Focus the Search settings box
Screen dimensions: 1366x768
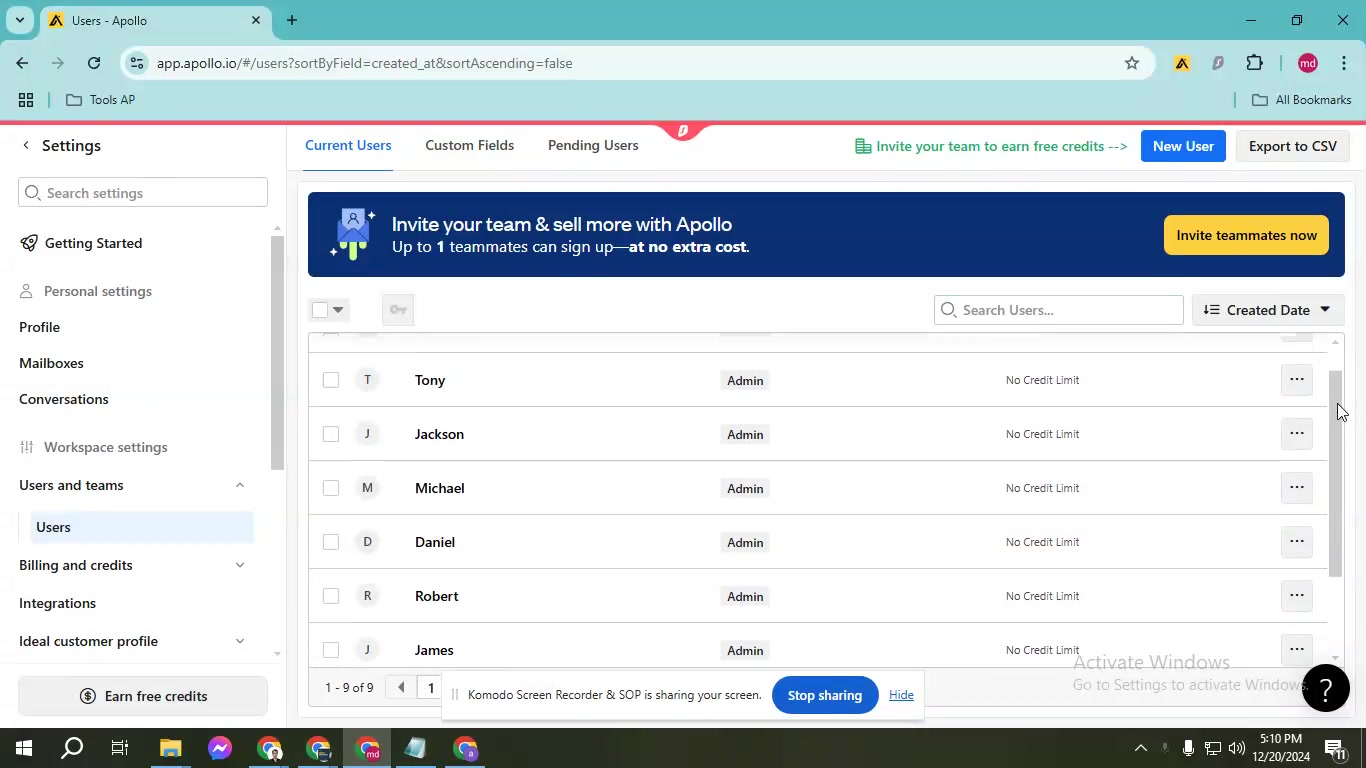tap(143, 193)
